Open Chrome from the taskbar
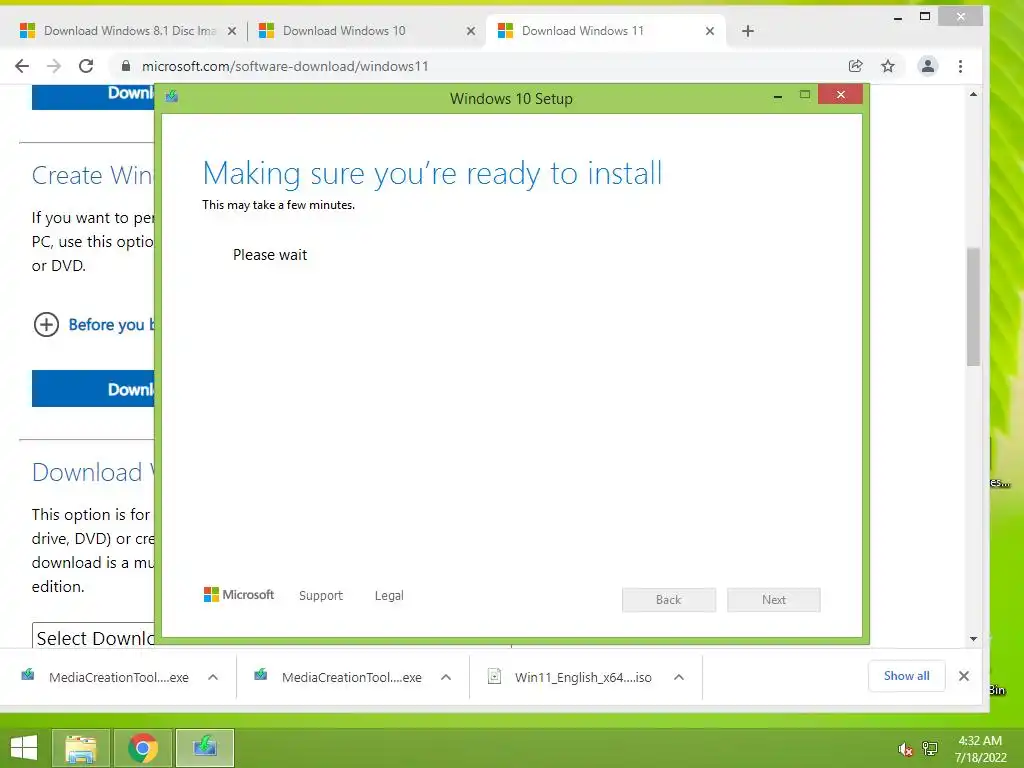This screenshot has height=768, width=1024. pos(143,748)
